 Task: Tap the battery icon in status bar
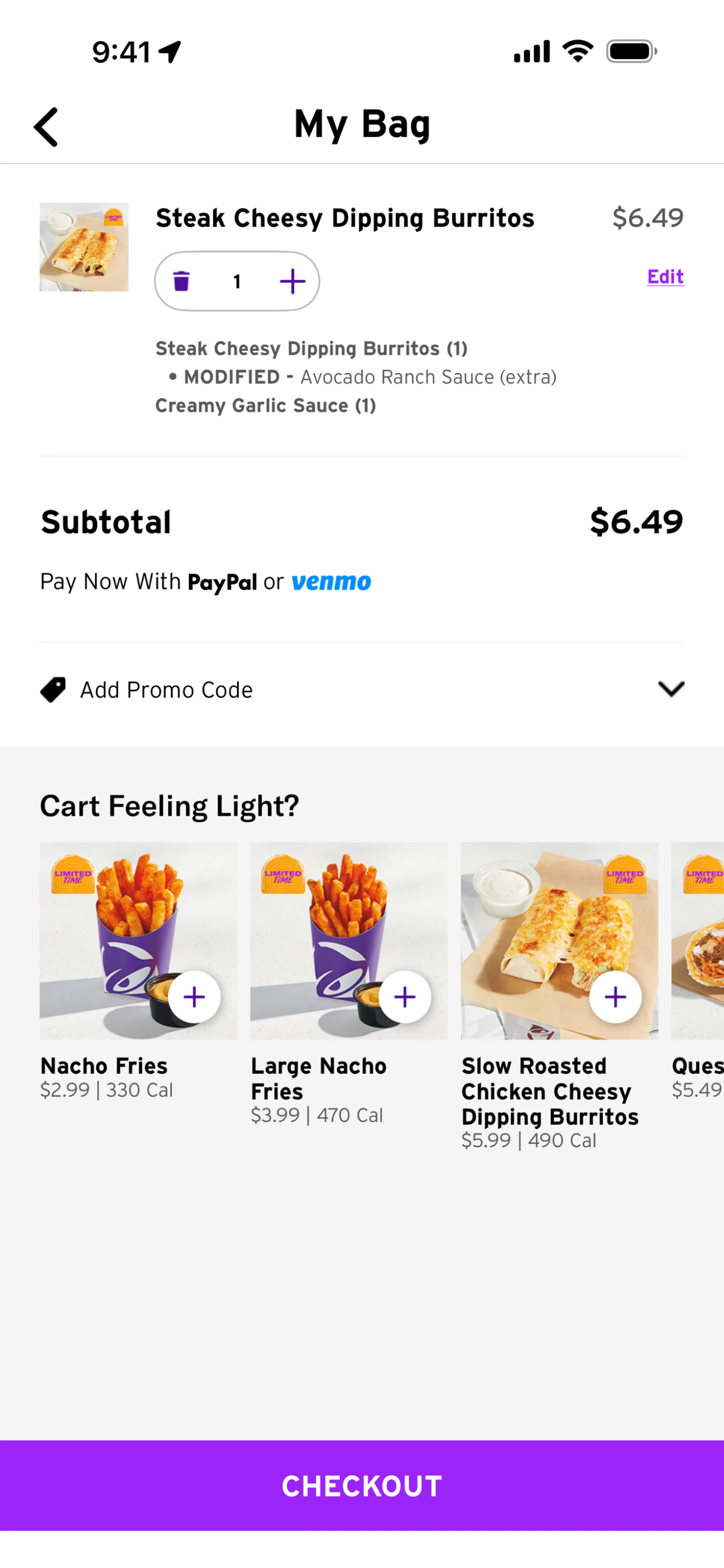click(631, 52)
